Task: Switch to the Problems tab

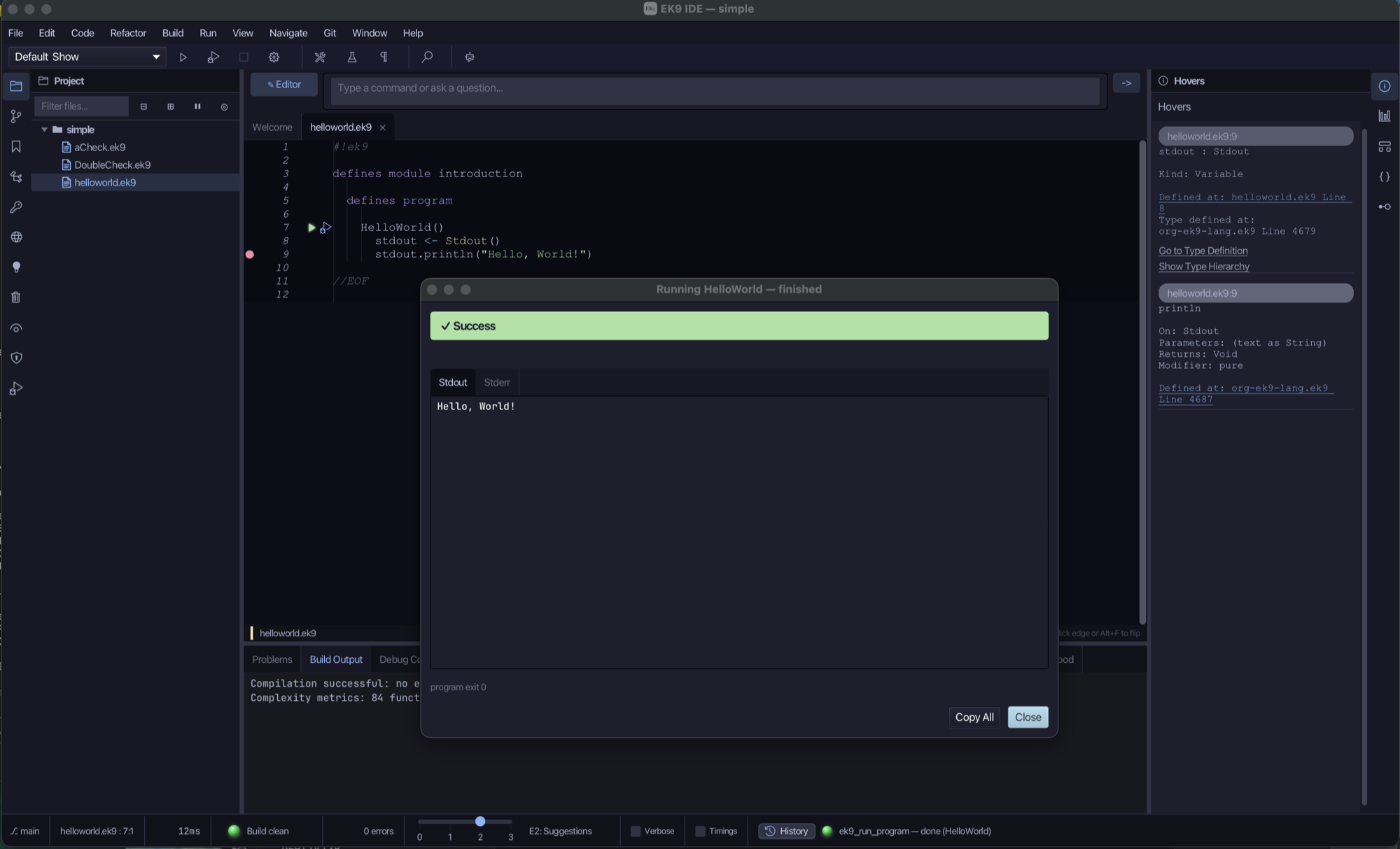Action: tap(272, 659)
